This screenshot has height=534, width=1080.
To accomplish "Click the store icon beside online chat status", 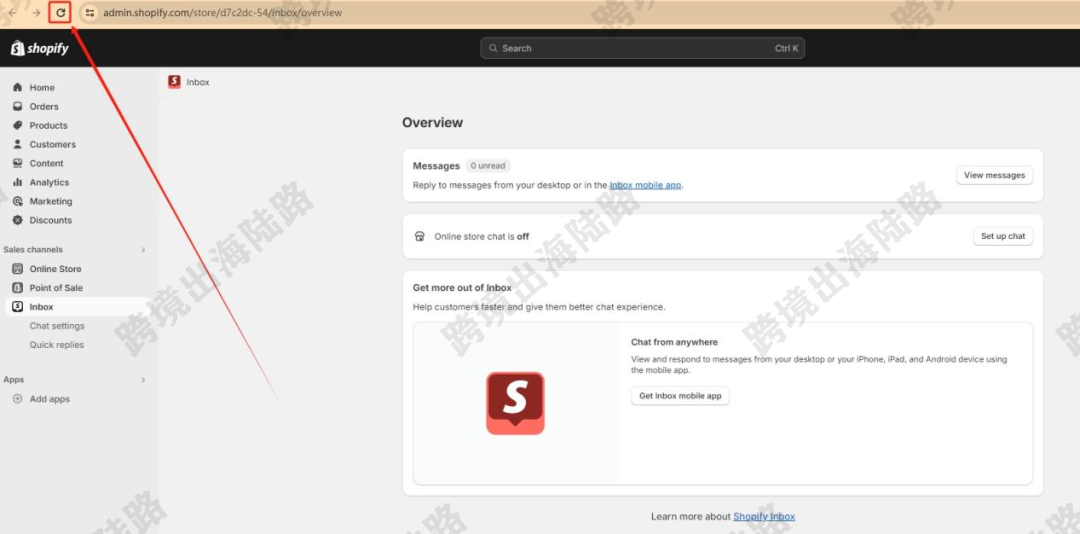I will [419, 236].
